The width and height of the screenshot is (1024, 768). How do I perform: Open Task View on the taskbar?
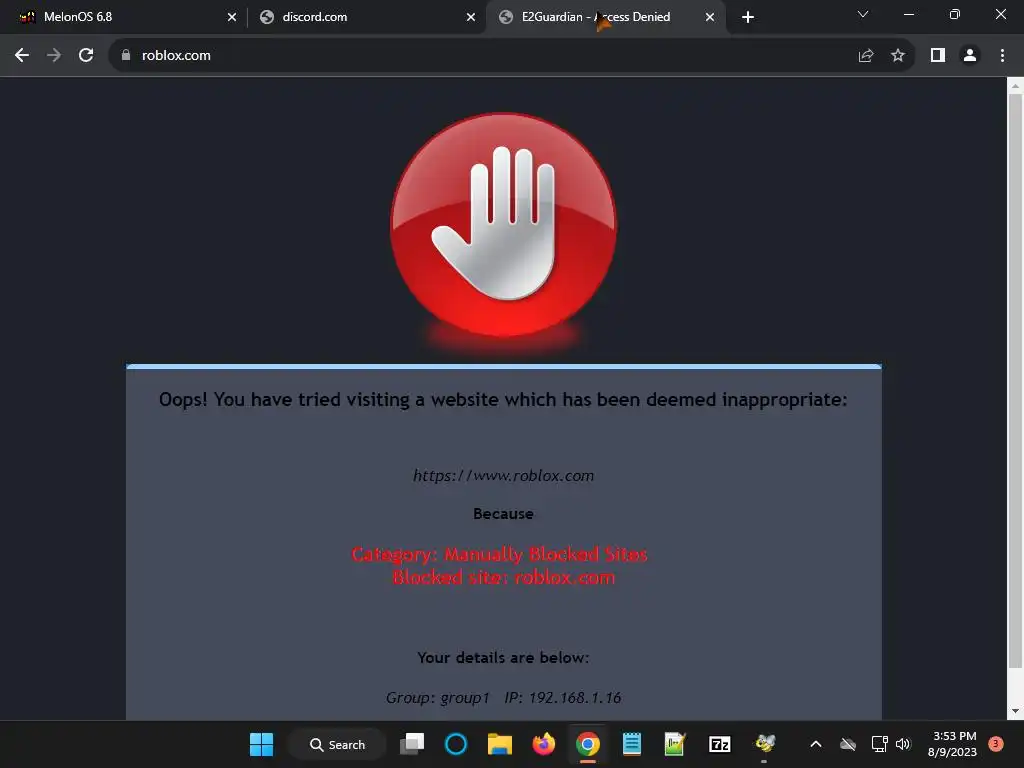412,744
